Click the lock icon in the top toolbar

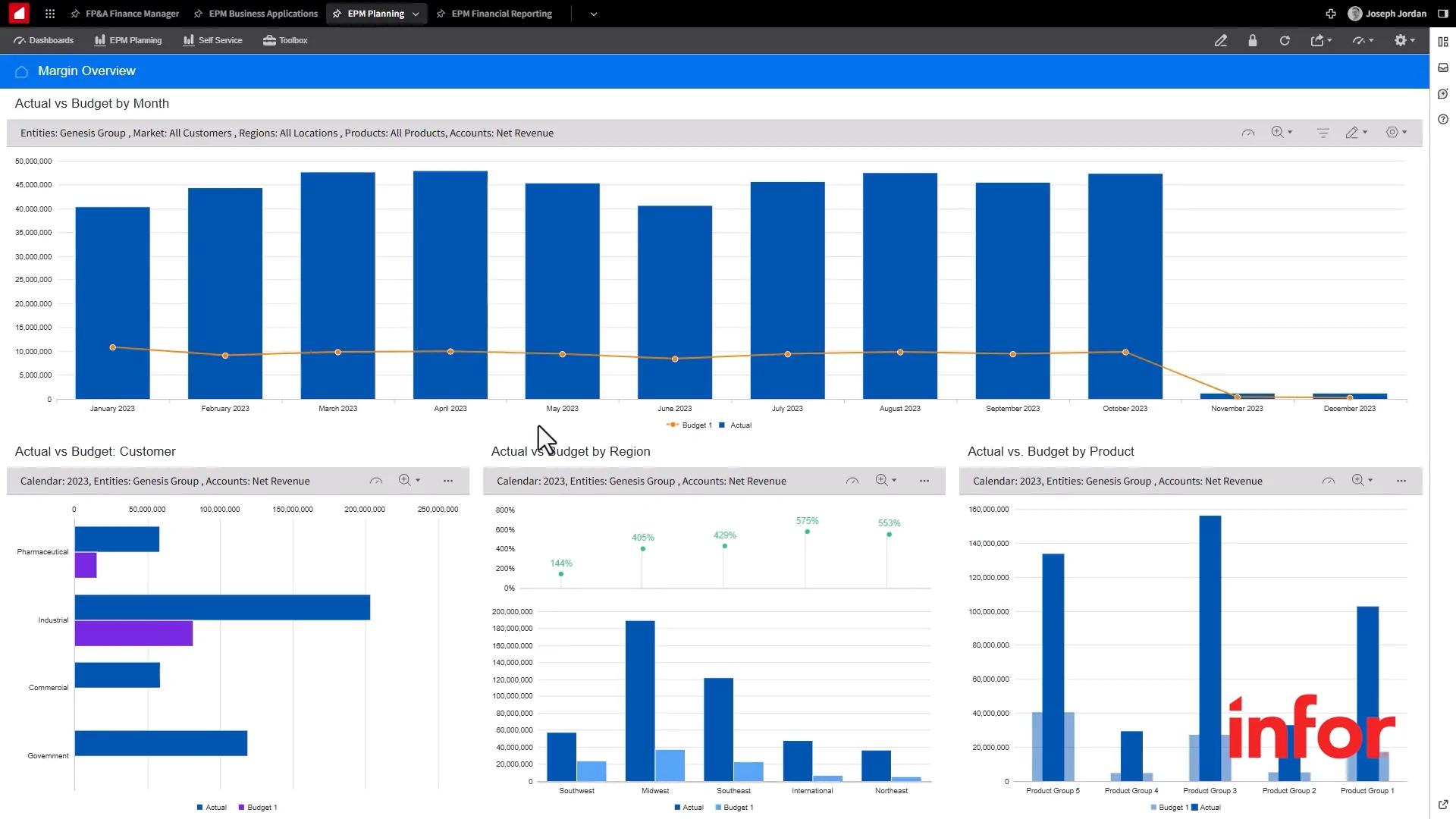1253,40
